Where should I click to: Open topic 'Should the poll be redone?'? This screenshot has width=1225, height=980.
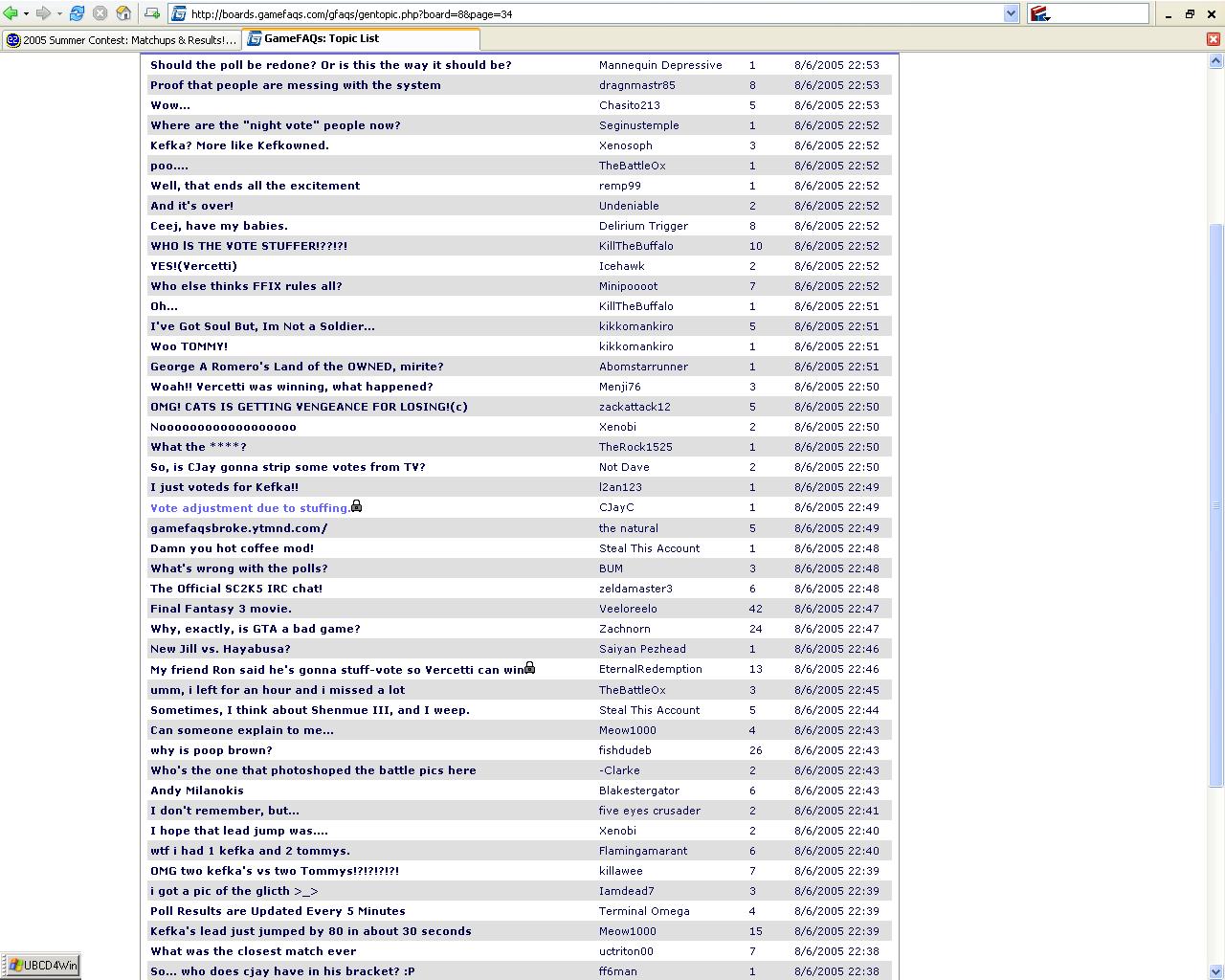point(331,65)
